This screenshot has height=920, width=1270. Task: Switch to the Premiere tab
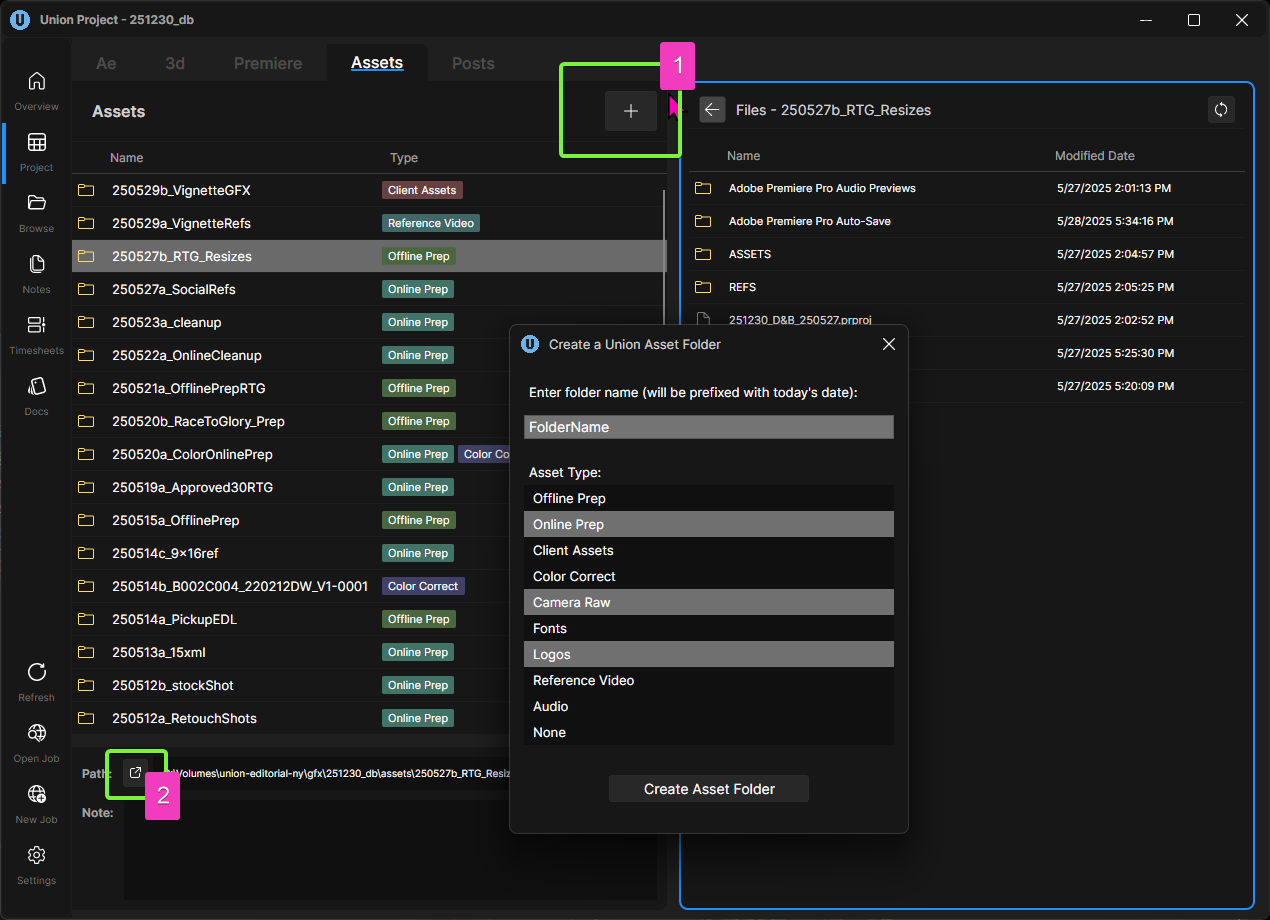268,63
